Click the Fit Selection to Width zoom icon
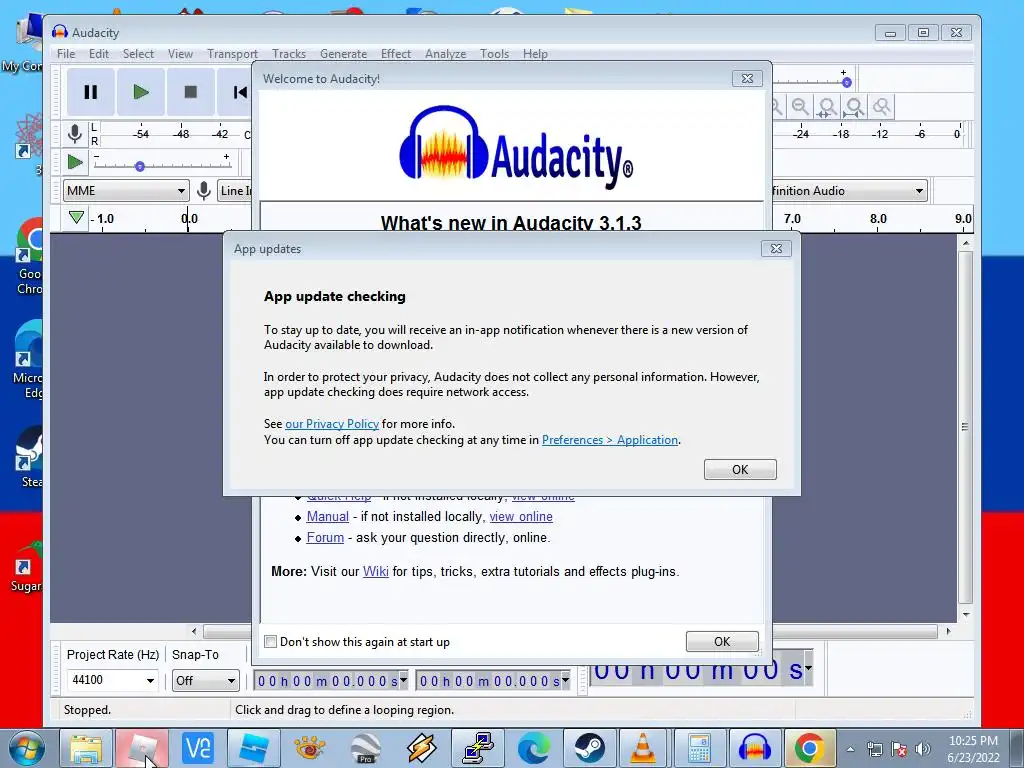This screenshot has width=1024, height=768. click(x=827, y=107)
